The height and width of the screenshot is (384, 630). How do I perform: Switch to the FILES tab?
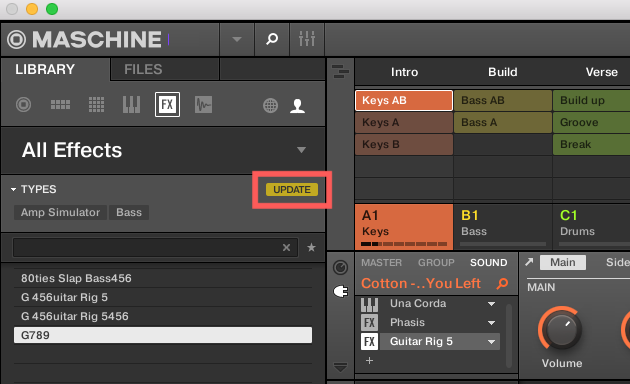tap(143, 69)
